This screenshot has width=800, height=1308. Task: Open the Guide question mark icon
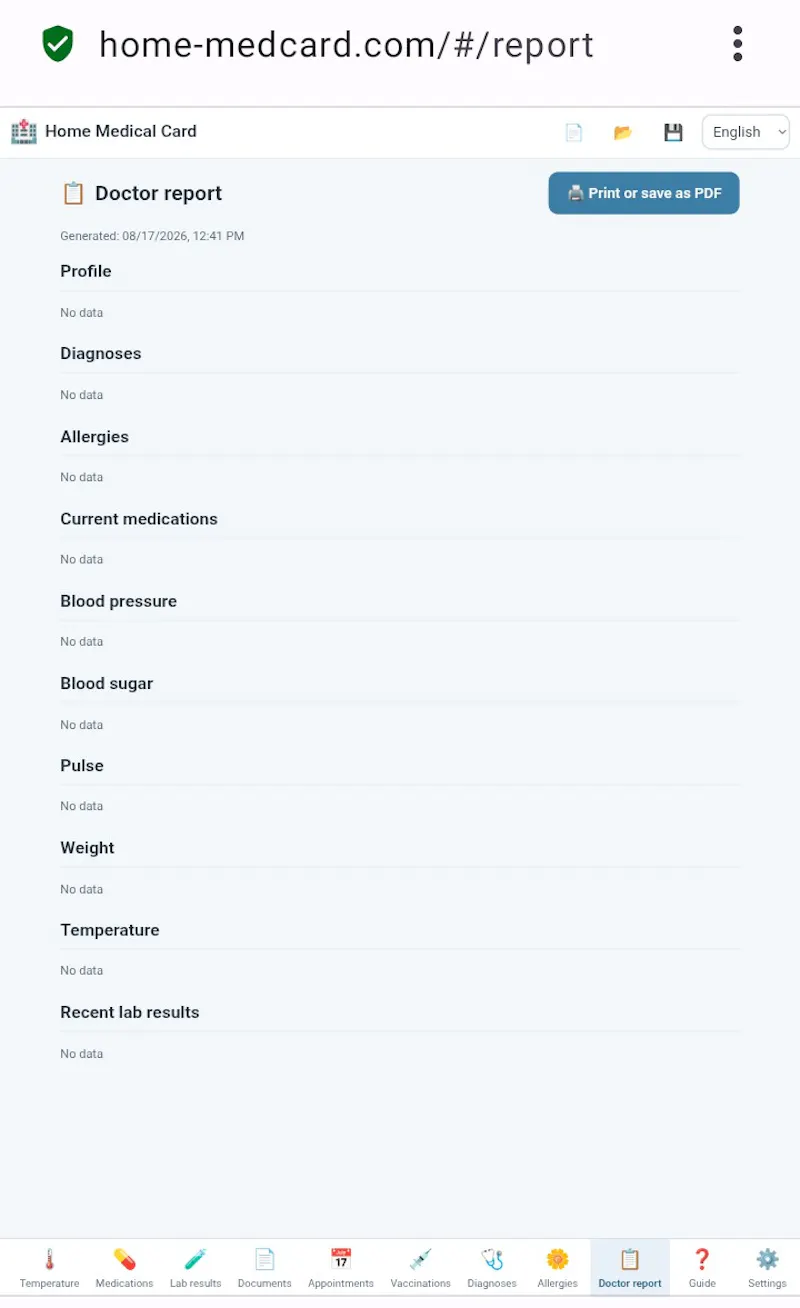tap(702, 1267)
